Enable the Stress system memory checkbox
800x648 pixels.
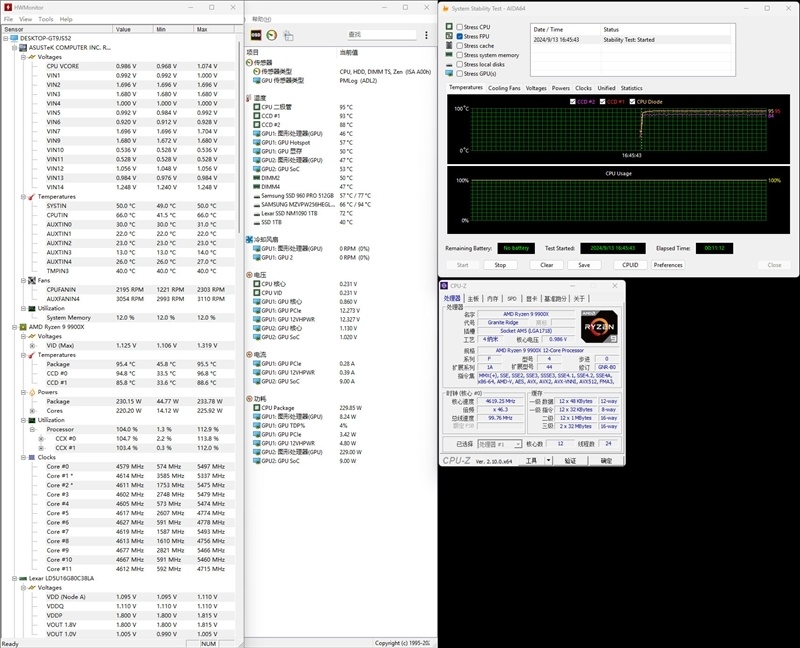(460, 55)
